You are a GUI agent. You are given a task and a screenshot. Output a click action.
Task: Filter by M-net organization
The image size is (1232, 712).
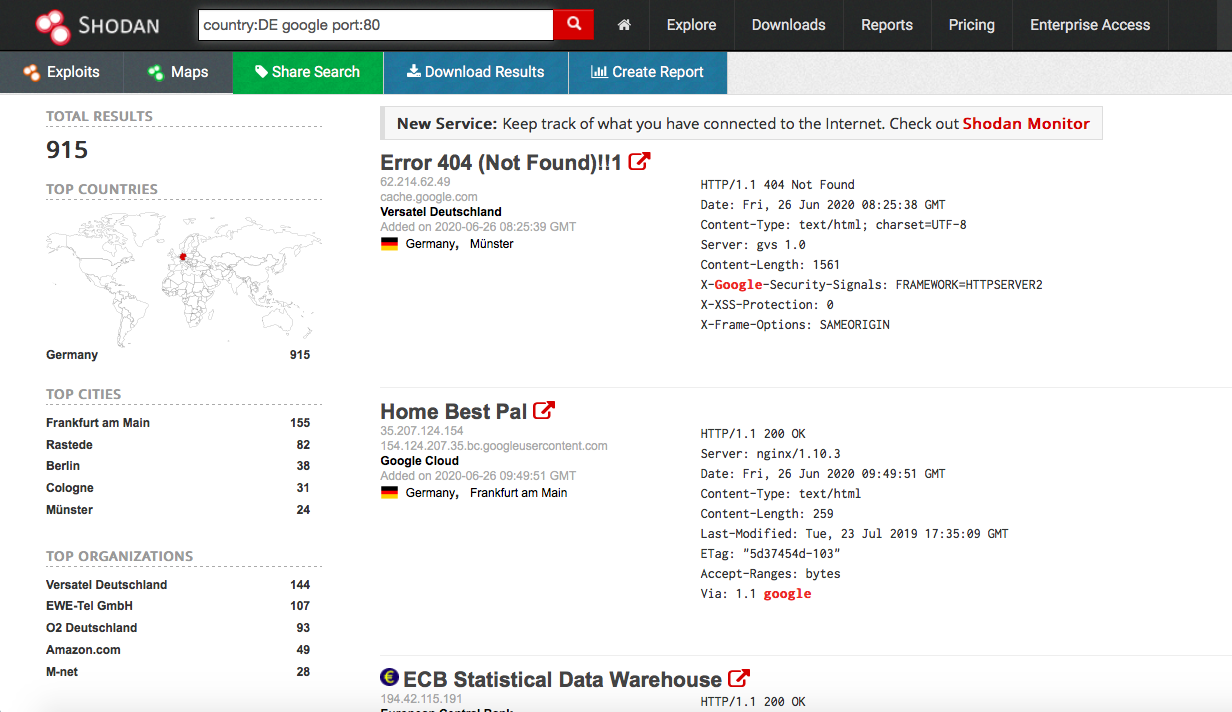pyautogui.click(x=62, y=672)
